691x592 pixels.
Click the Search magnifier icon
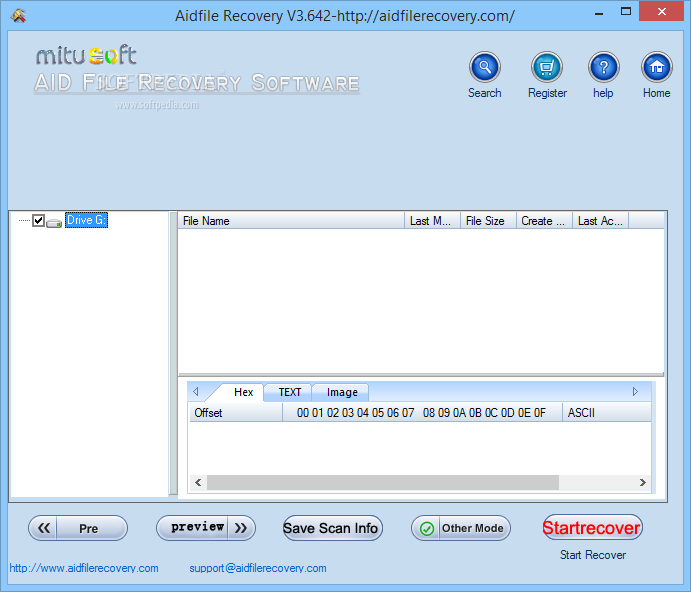pos(484,67)
